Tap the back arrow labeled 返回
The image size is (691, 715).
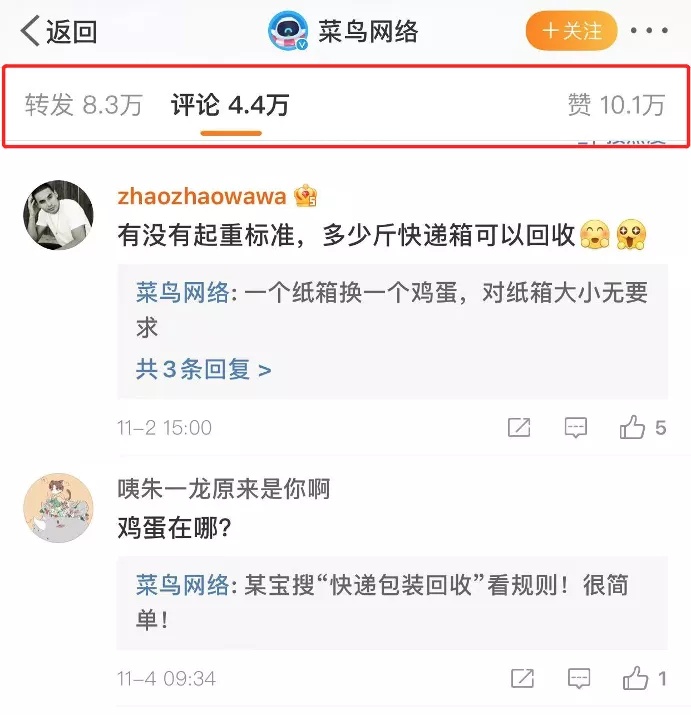[x=58, y=31]
